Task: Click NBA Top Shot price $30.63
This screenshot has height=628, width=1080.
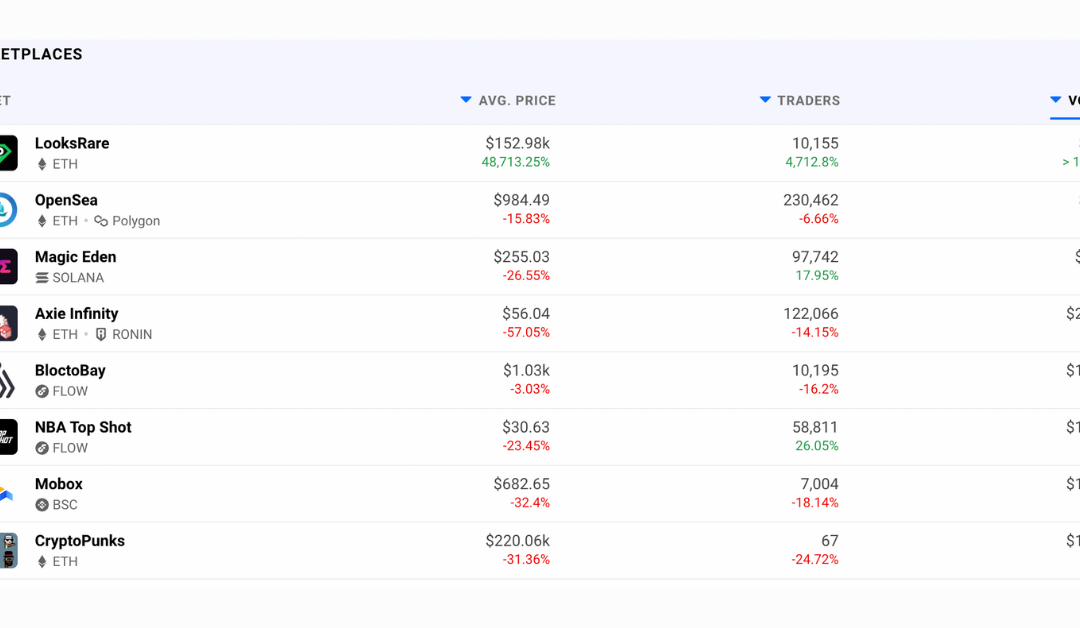Action: [x=526, y=428]
